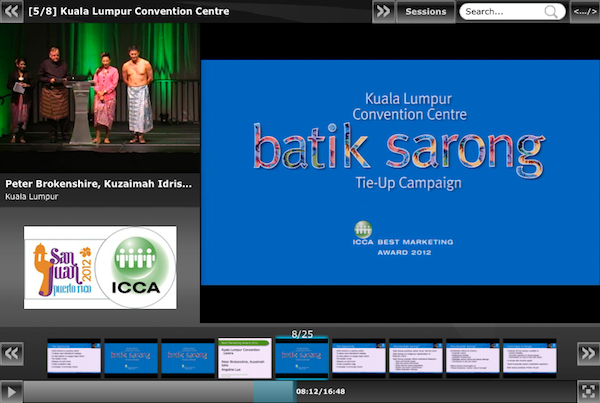Click the magnifier icon in search box
600x403 pixels.
click(x=551, y=11)
